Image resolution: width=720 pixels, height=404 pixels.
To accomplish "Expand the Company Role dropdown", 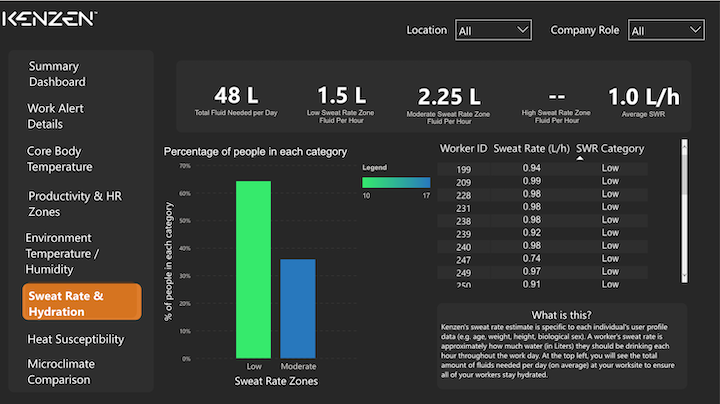I will click(x=665, y=31).
